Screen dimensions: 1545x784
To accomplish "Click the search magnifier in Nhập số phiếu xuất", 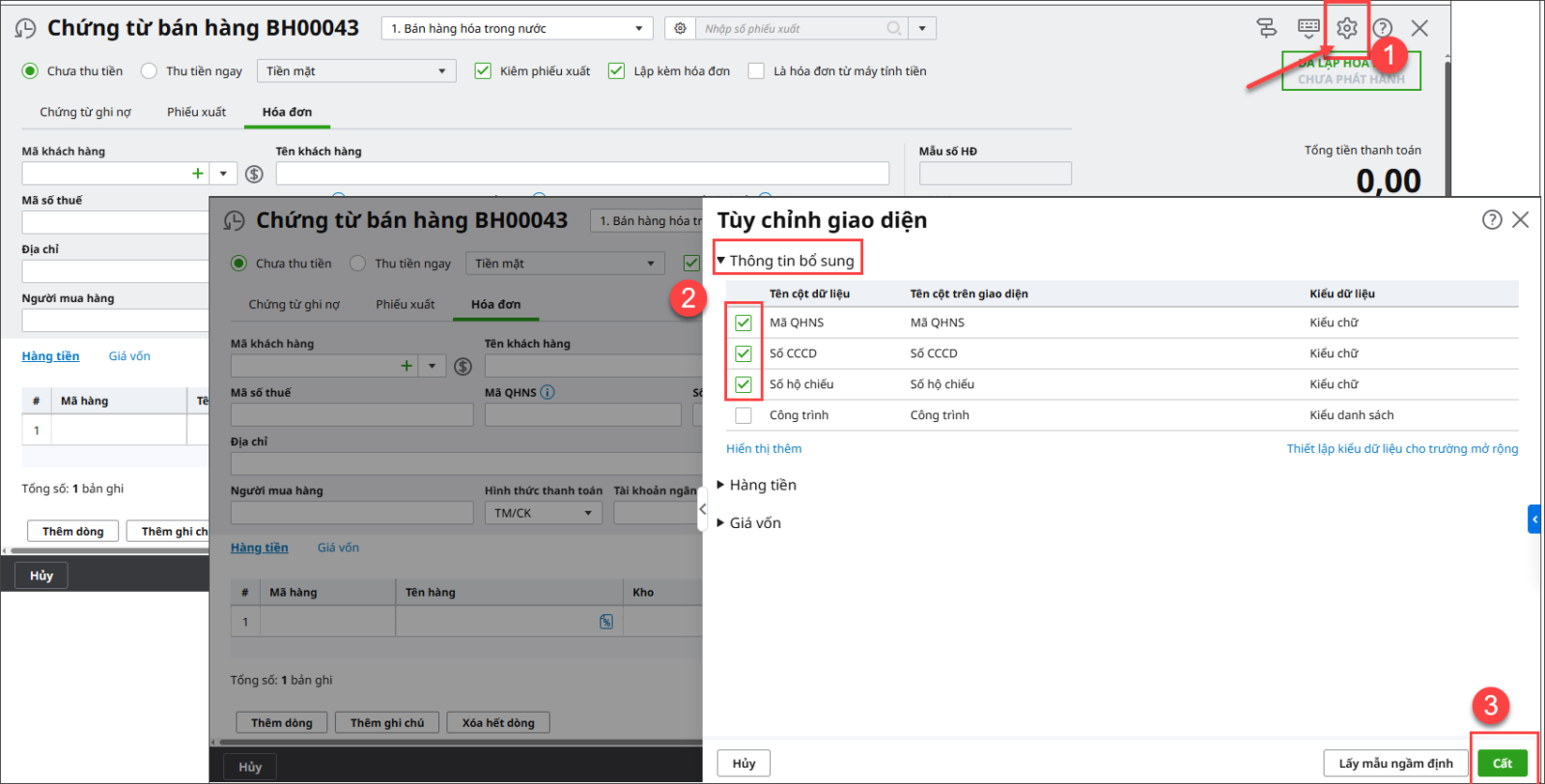I will click(894, 29).
